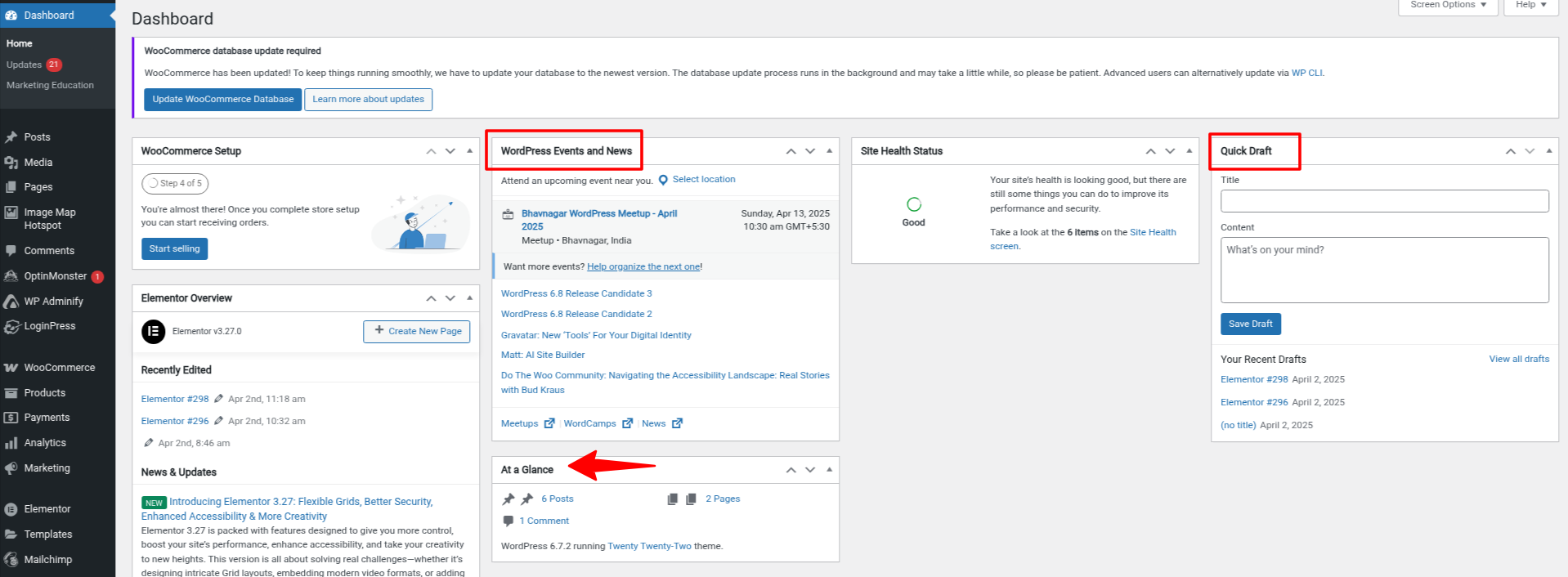The image size is (1568, 577).
Task: Click the Pages icon in sidebar
Action: click(11, 187)
